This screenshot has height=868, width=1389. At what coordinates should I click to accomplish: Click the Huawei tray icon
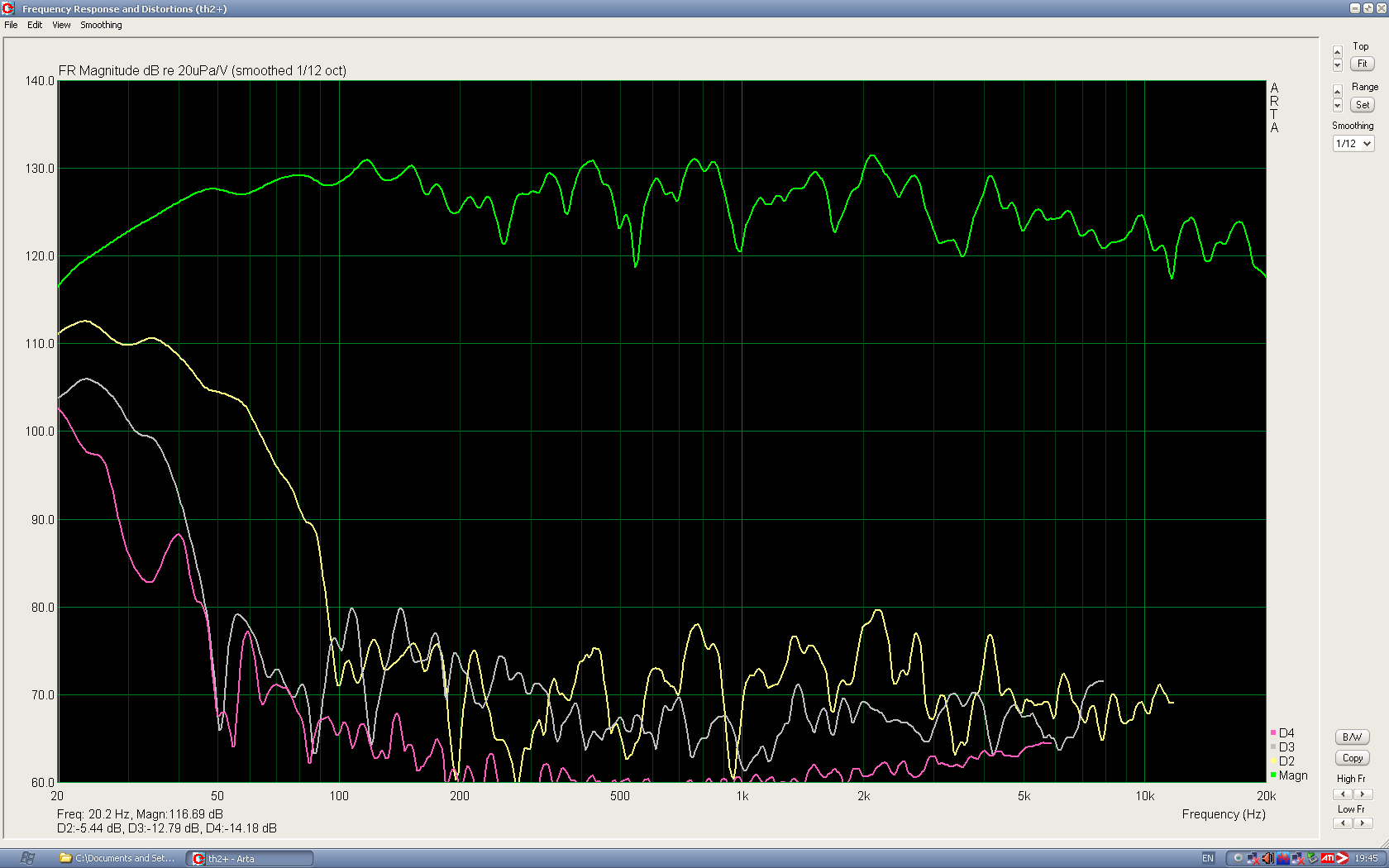click(1283, 858)
